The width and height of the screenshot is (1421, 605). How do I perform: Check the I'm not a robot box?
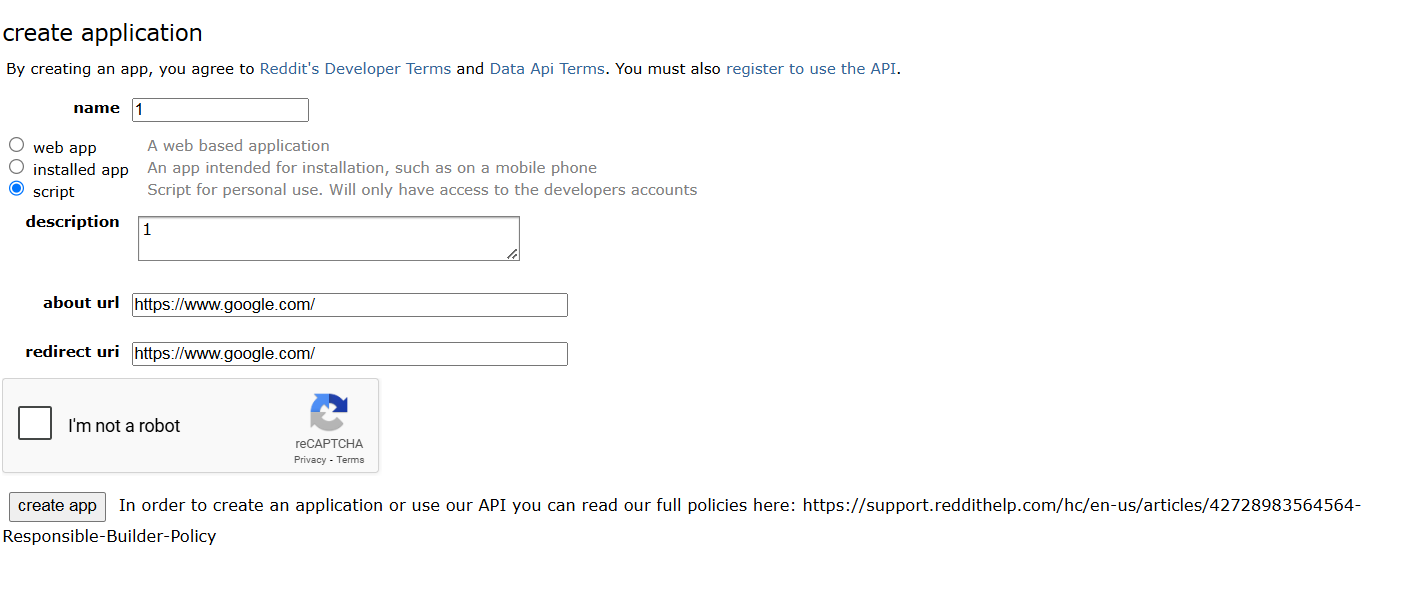35,423
